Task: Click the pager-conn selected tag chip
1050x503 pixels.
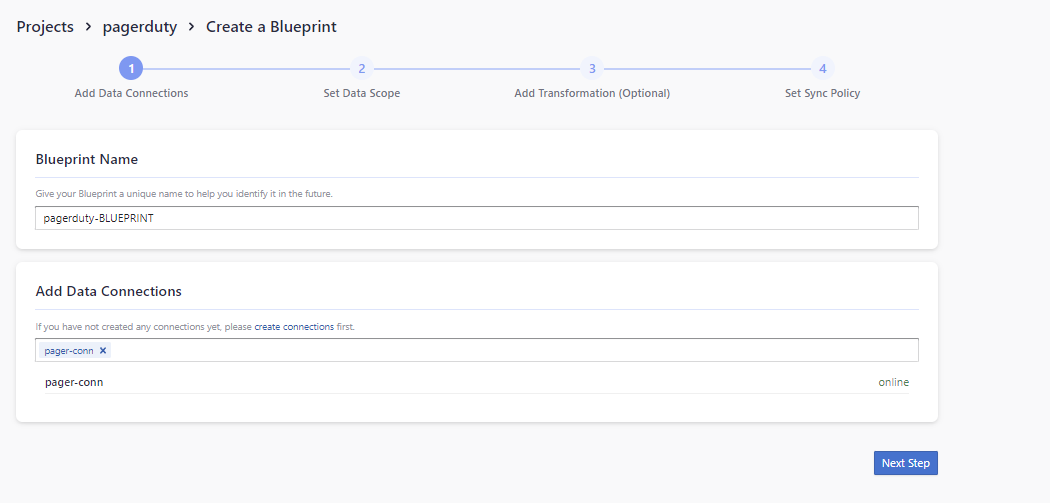Action: [68, 351]
